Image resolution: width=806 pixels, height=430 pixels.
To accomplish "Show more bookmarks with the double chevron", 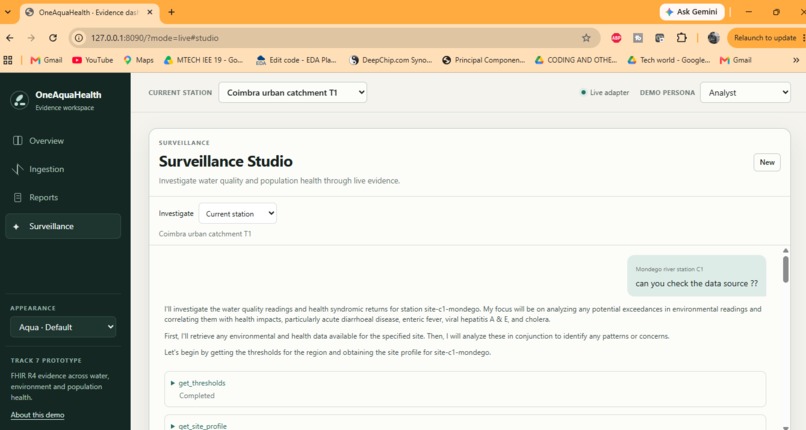I will pos(796,60).
